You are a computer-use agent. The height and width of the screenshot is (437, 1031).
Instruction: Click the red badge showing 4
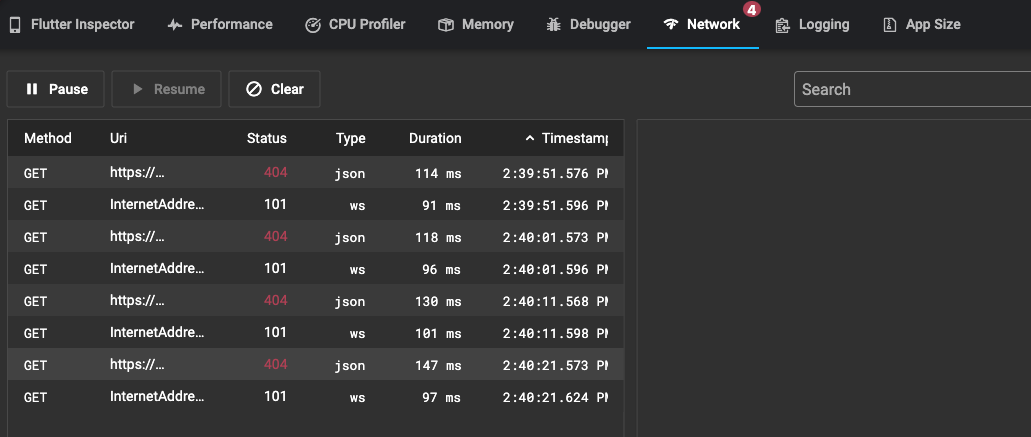pyautogui.click(x=752, y=10)
